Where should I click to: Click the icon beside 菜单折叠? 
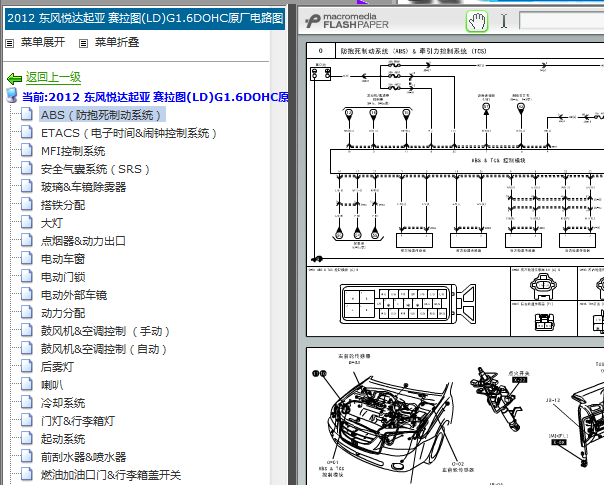click(x=83, y=43)
